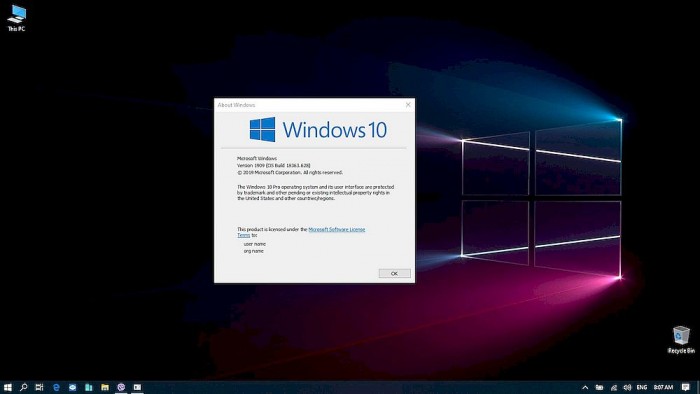Select the Recycle Bin desktop icon
The image size is (700, 394).
(681, 340)
